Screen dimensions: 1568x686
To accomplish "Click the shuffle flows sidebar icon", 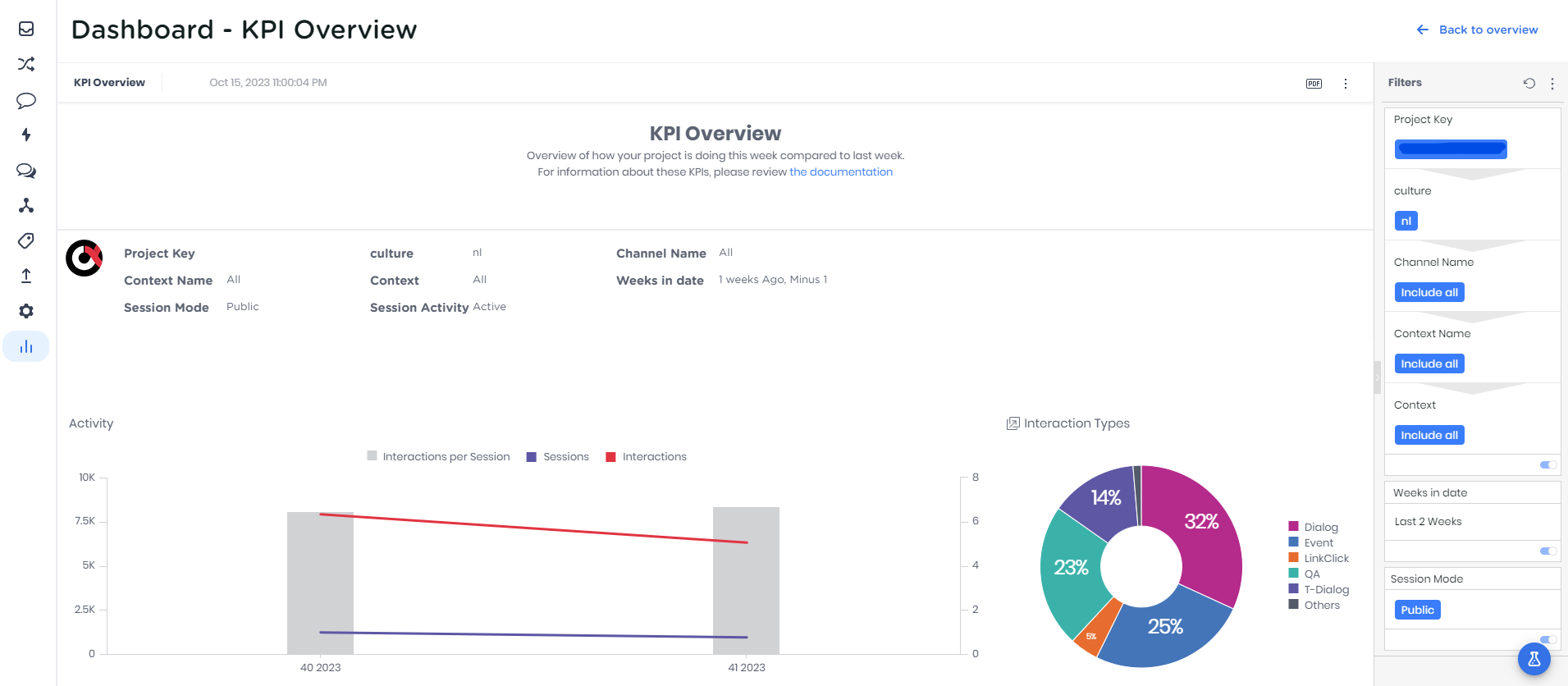I will coord(26,64).
